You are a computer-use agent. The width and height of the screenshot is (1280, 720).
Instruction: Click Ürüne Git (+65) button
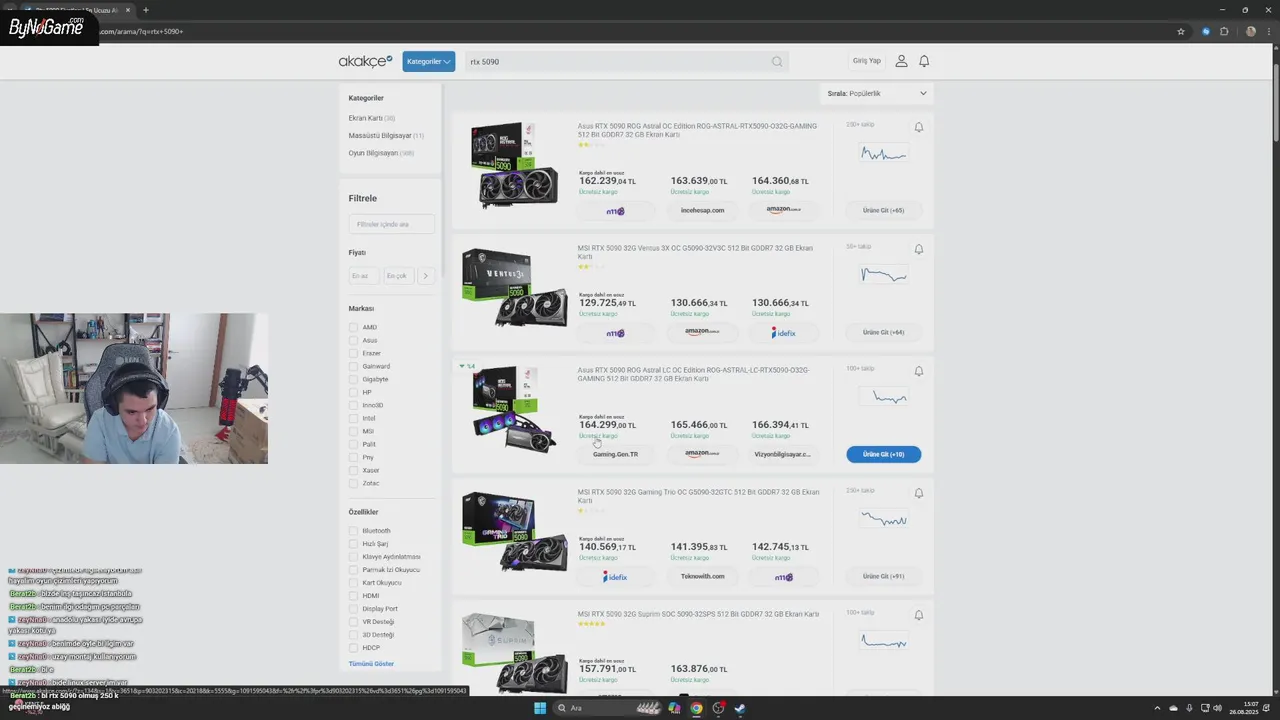[x=883, y=210]
